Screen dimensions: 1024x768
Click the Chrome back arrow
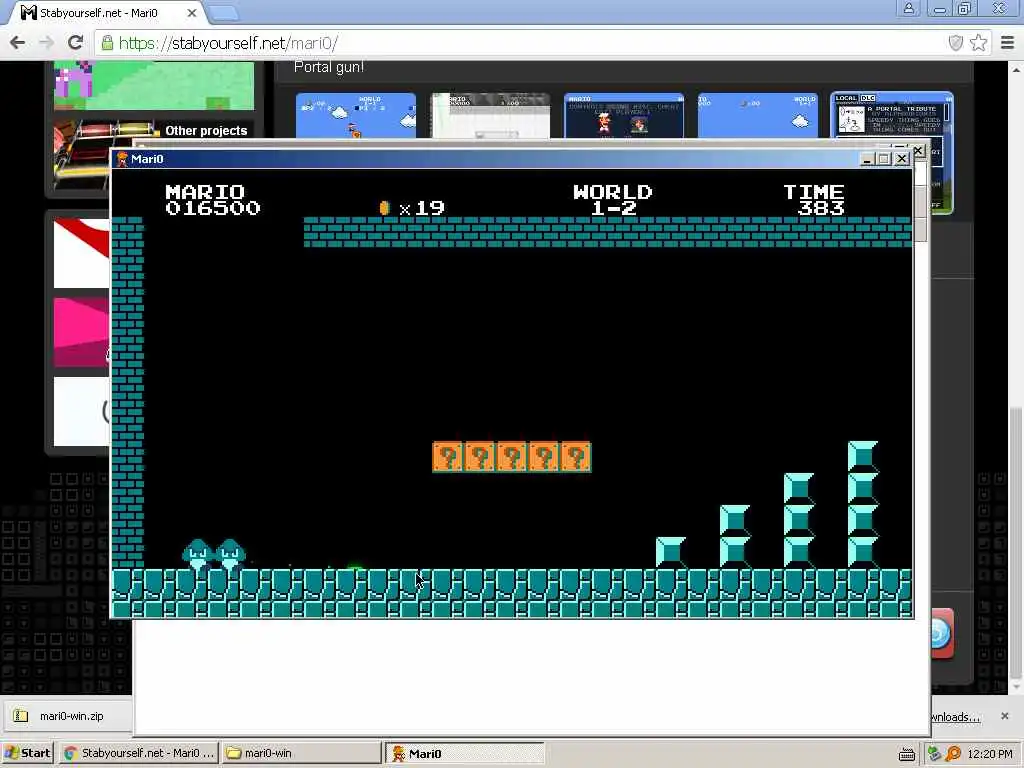[x=18, y=43]
